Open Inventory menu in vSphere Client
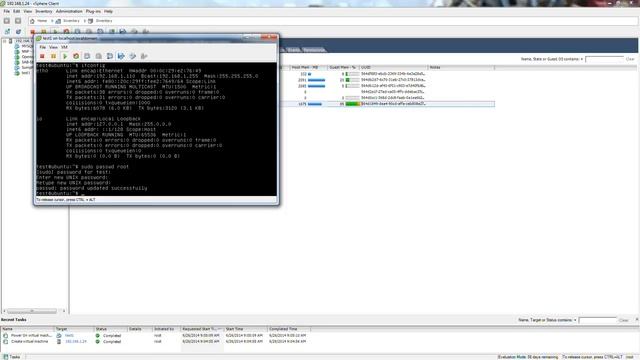 point(44,11)
